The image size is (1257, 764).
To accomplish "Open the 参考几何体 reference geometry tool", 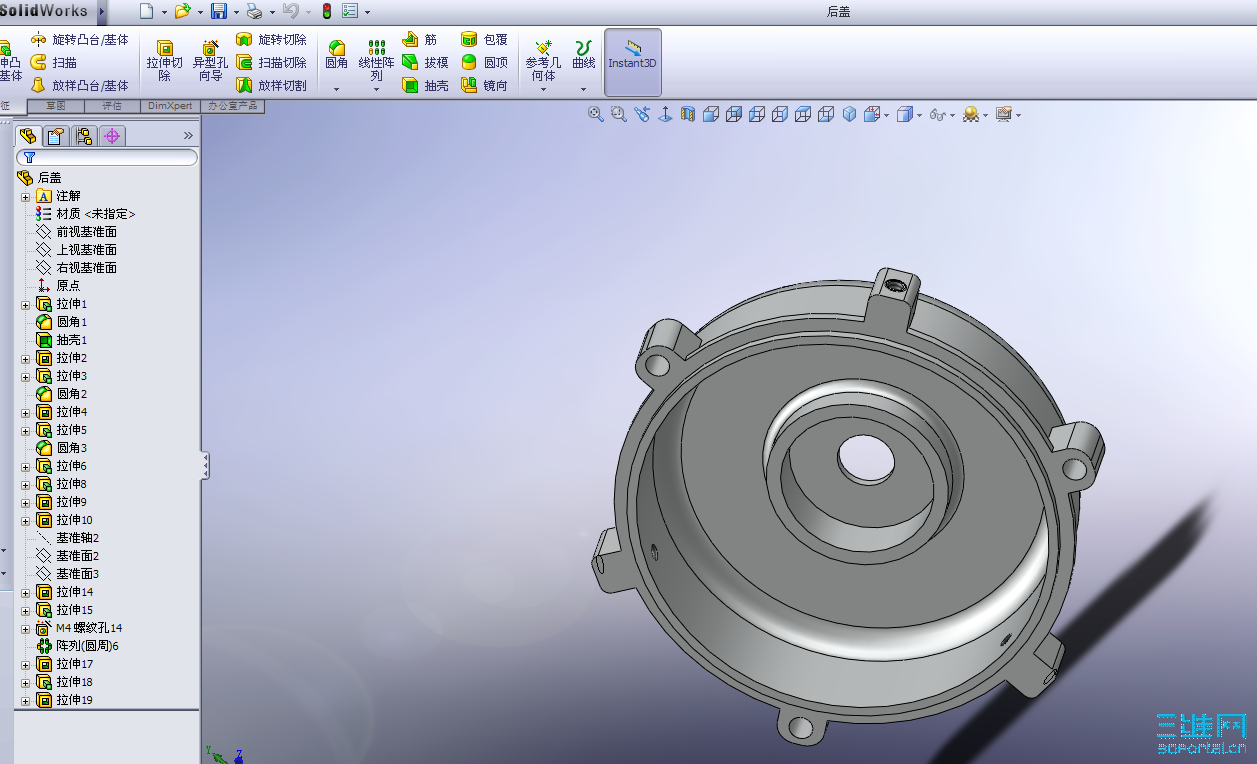I will 544,60.
